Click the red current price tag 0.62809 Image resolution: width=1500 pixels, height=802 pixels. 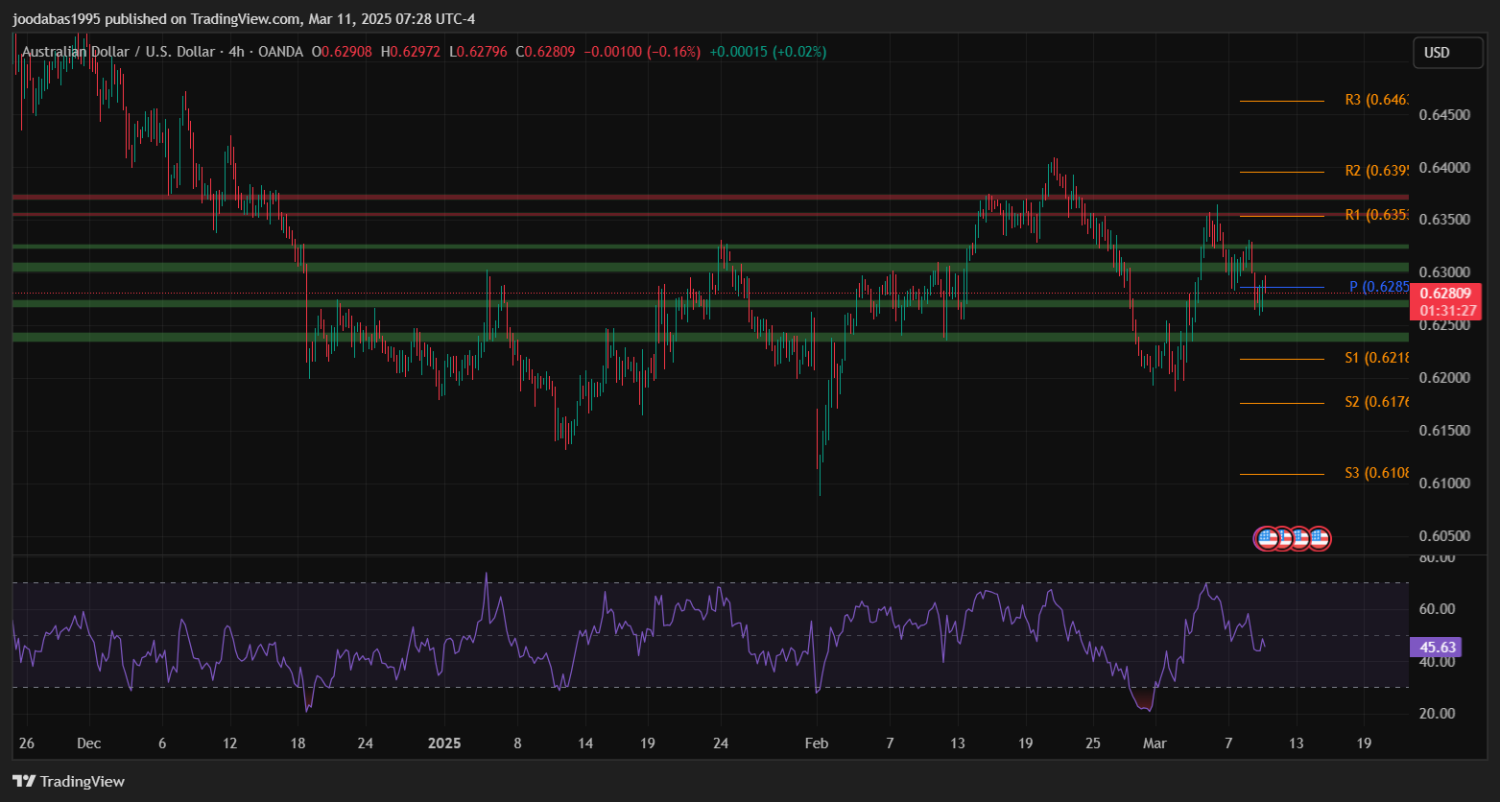click(1445, 294)
